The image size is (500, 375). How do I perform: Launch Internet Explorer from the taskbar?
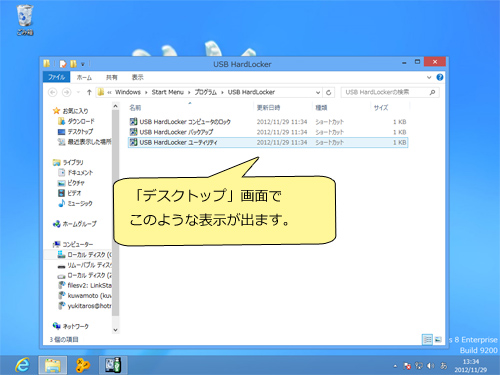point(22,365)
